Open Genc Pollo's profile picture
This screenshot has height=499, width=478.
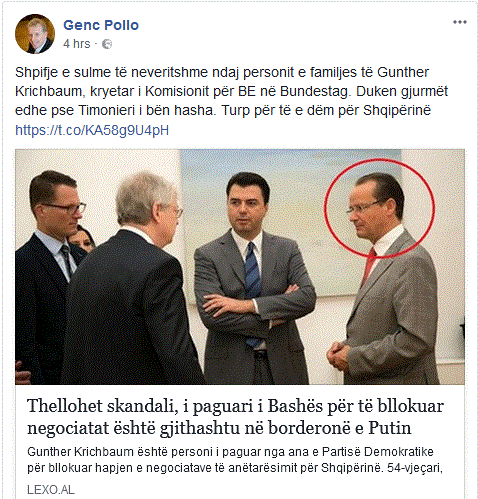tap(35, 34)
